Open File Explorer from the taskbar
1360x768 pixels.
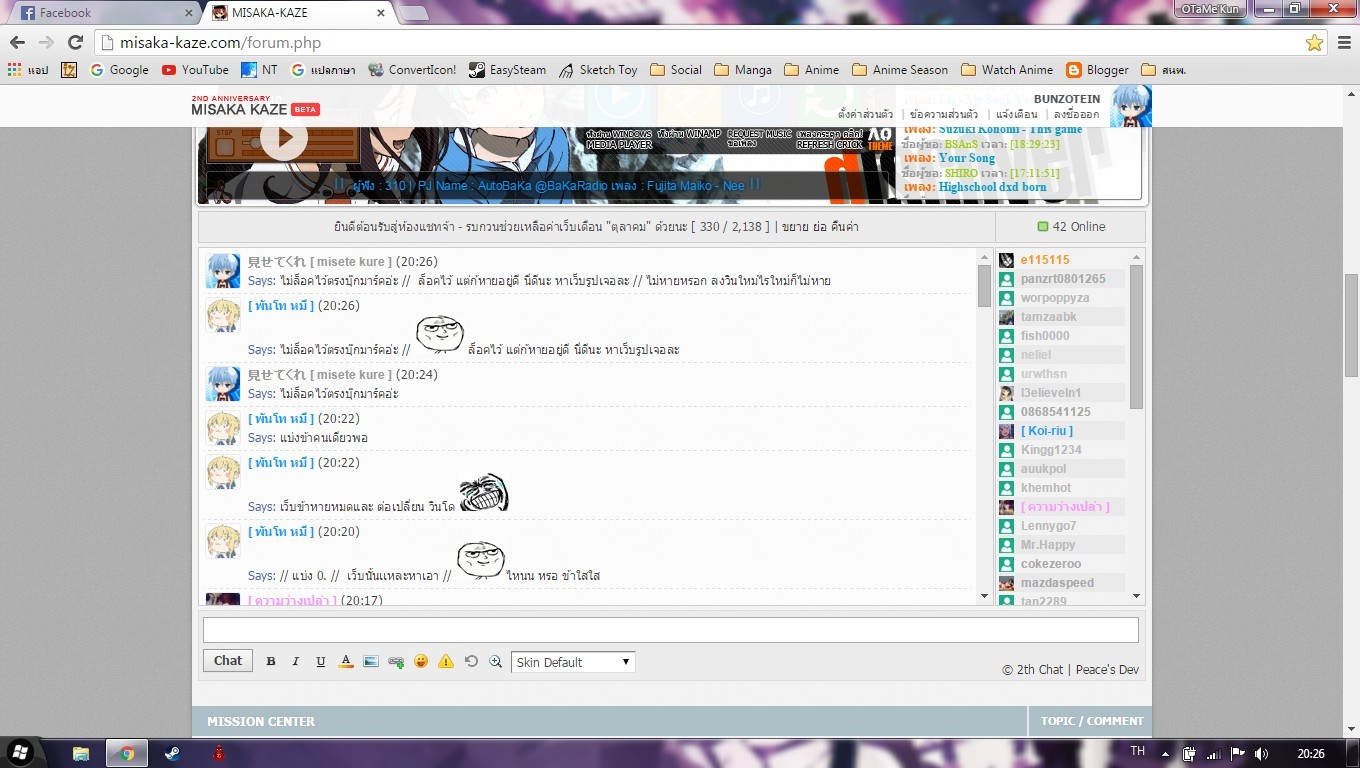tap(81, 753)
